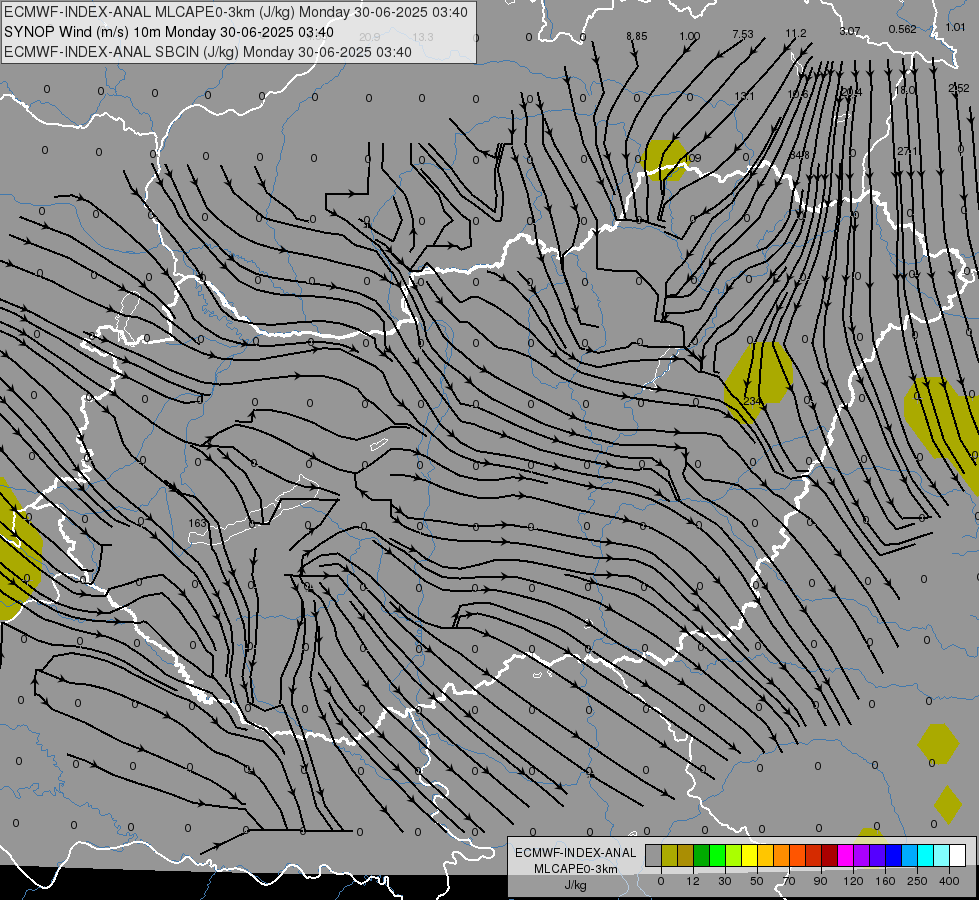Select the magenta legend swatch before 120
Viewport: 979px width, 900px height.
pos(845,855)
